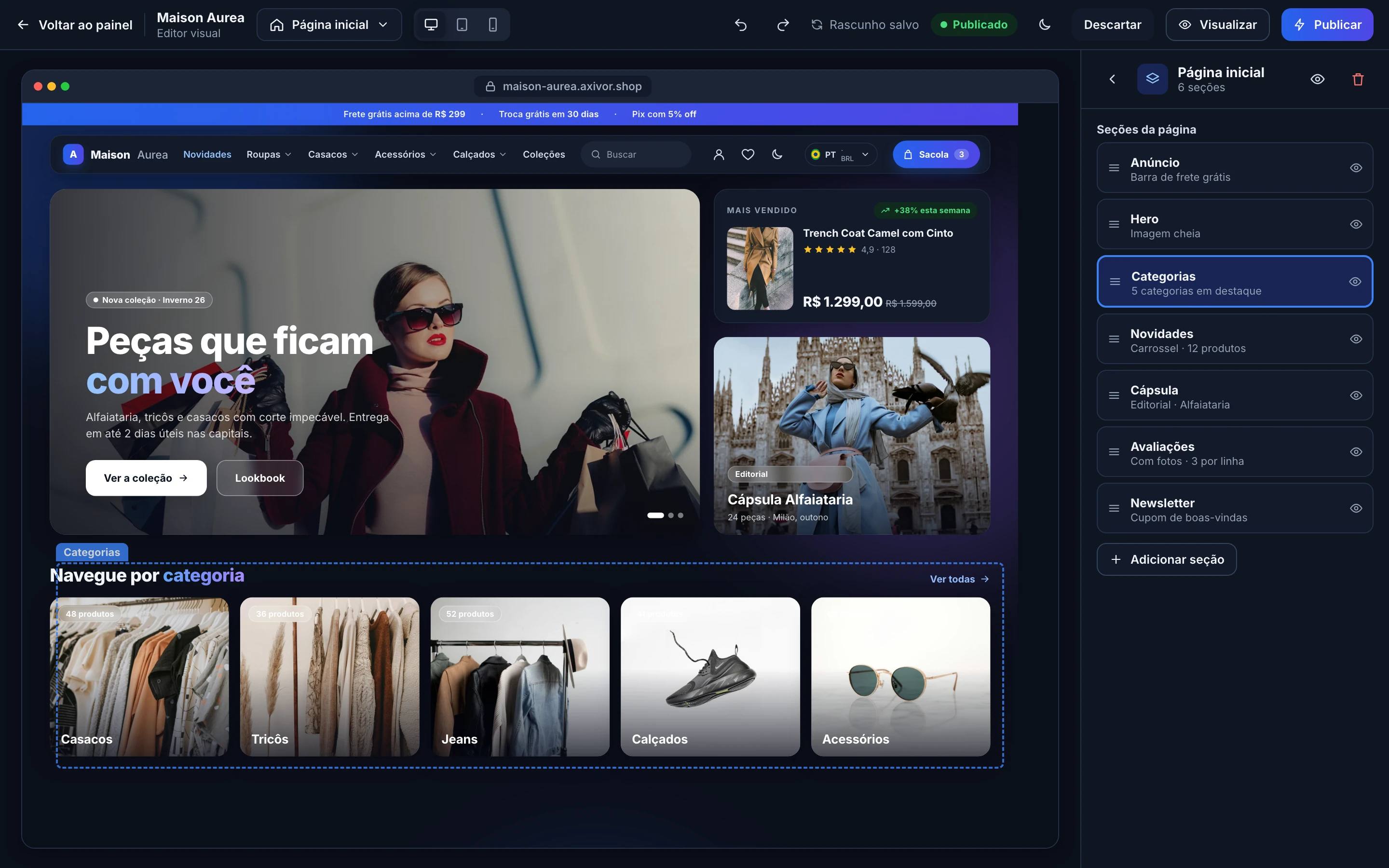Image resolution: width=1389 pixels, height=868 pixels.
Task: Click the redo arrow in top toolbar
Action: (783, 25)
